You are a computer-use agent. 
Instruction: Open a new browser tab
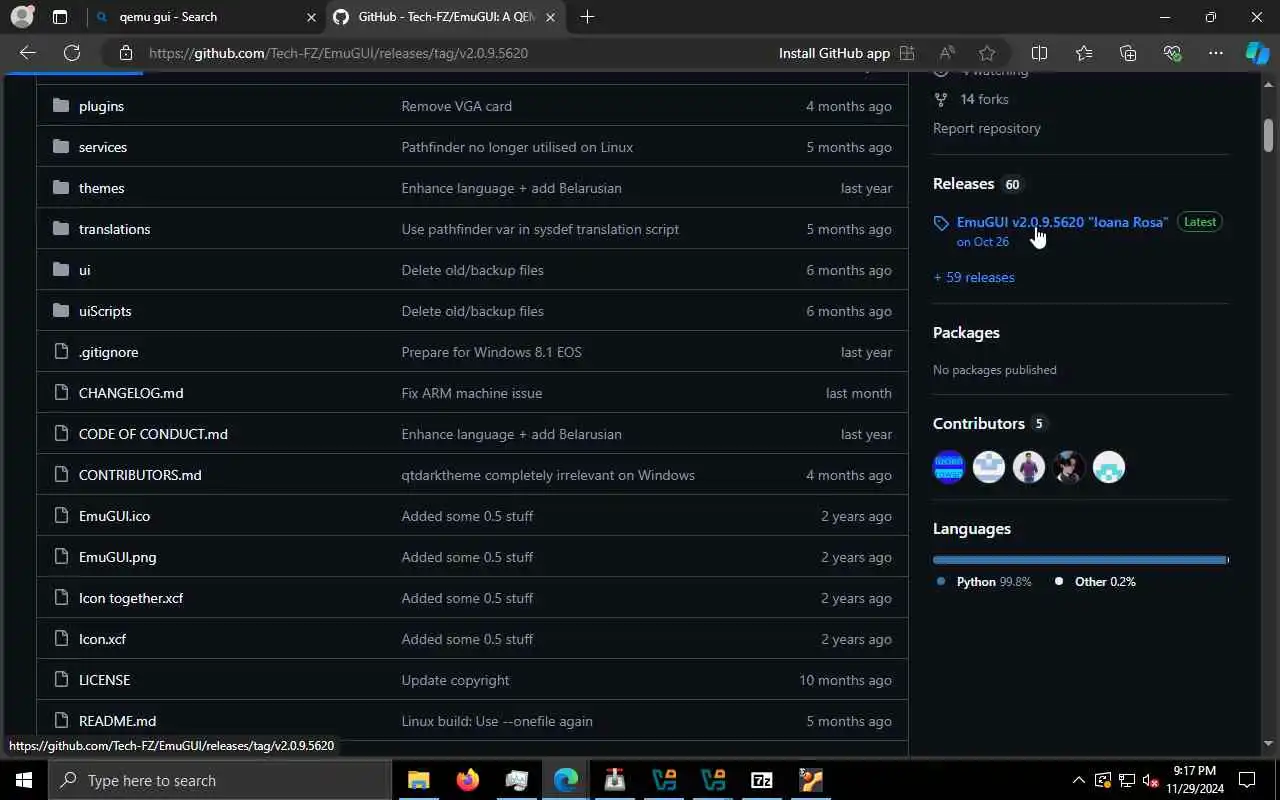(x=587, y=17)
